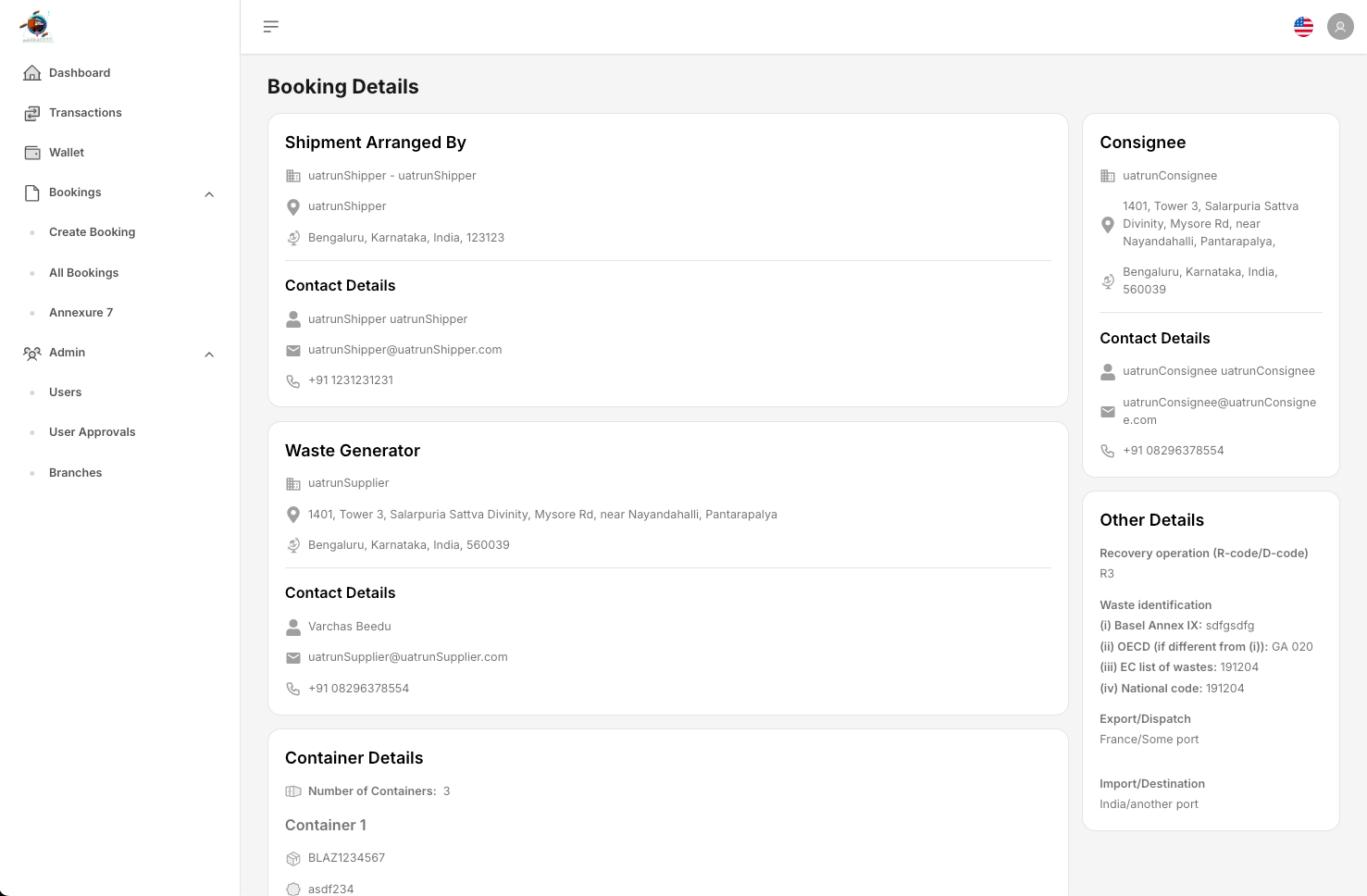
Task: Click container number BLAZ1234567
Action: coord(346,858)
